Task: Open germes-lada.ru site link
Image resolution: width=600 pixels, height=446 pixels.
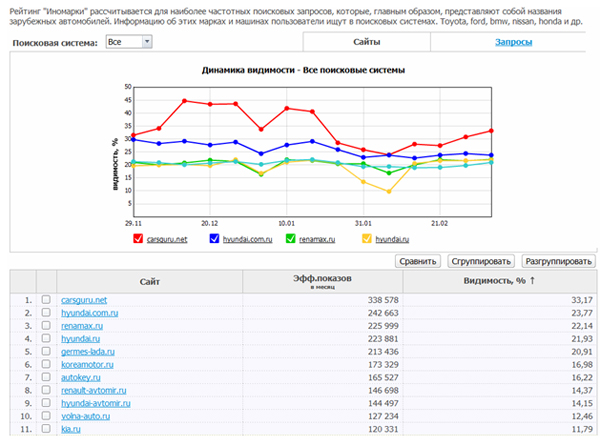Action: pos(88,352)
